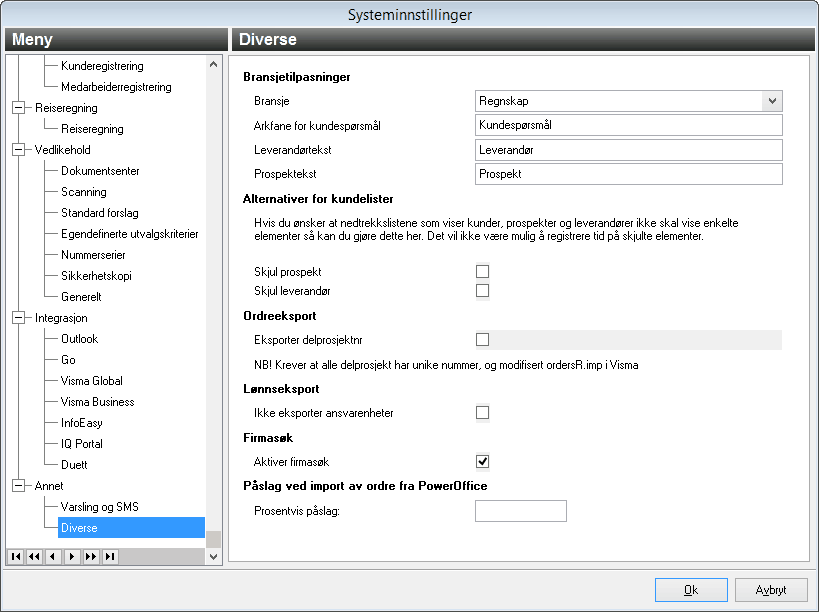Open Nummerserier settings
The height and width of the screenshot is (612, 819).
pos(93,255)
